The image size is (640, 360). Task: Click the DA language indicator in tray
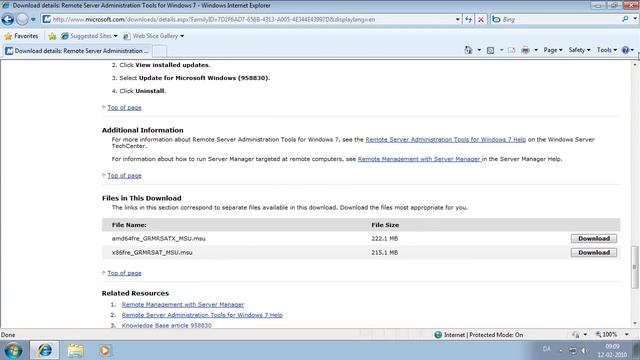point(547,349)
